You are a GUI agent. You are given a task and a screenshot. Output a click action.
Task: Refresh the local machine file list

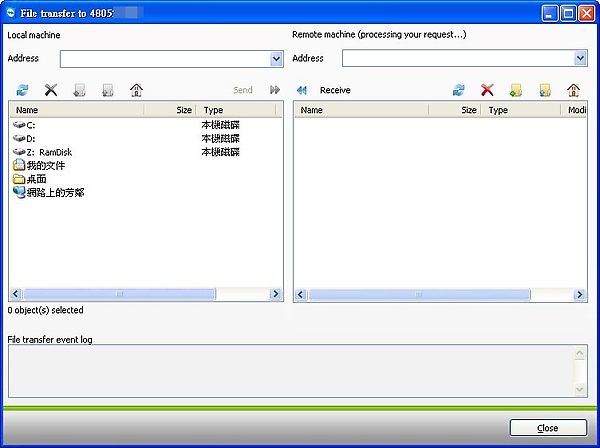23,90
